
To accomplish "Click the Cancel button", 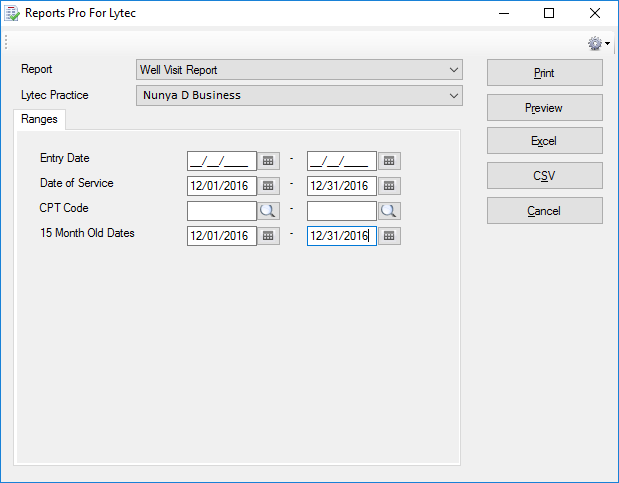I will coord(545,210).
